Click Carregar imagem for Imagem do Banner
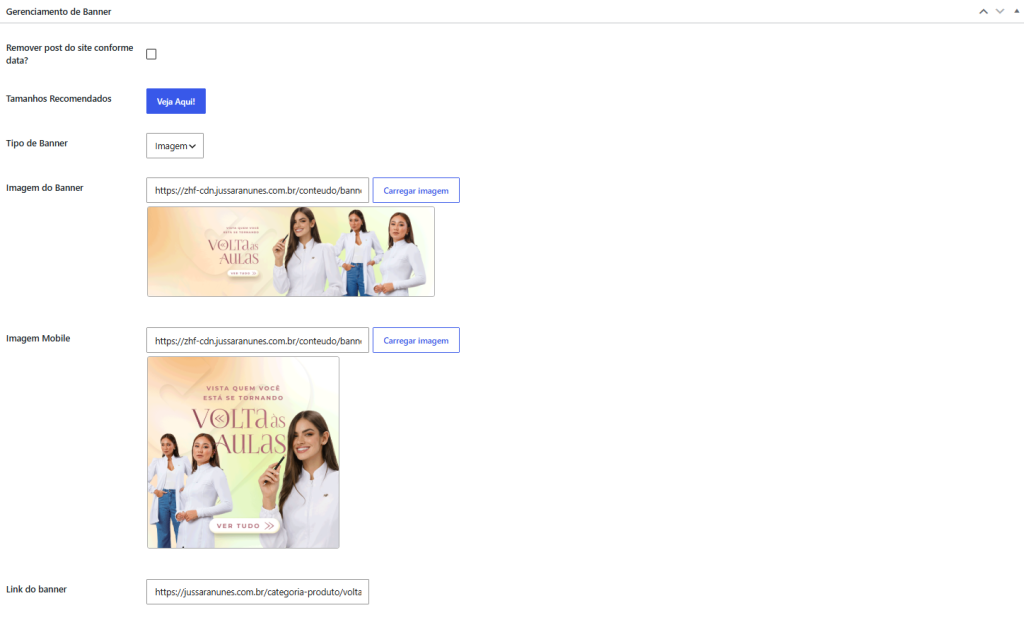The image size is (1024, 620). tap(416, 190)
